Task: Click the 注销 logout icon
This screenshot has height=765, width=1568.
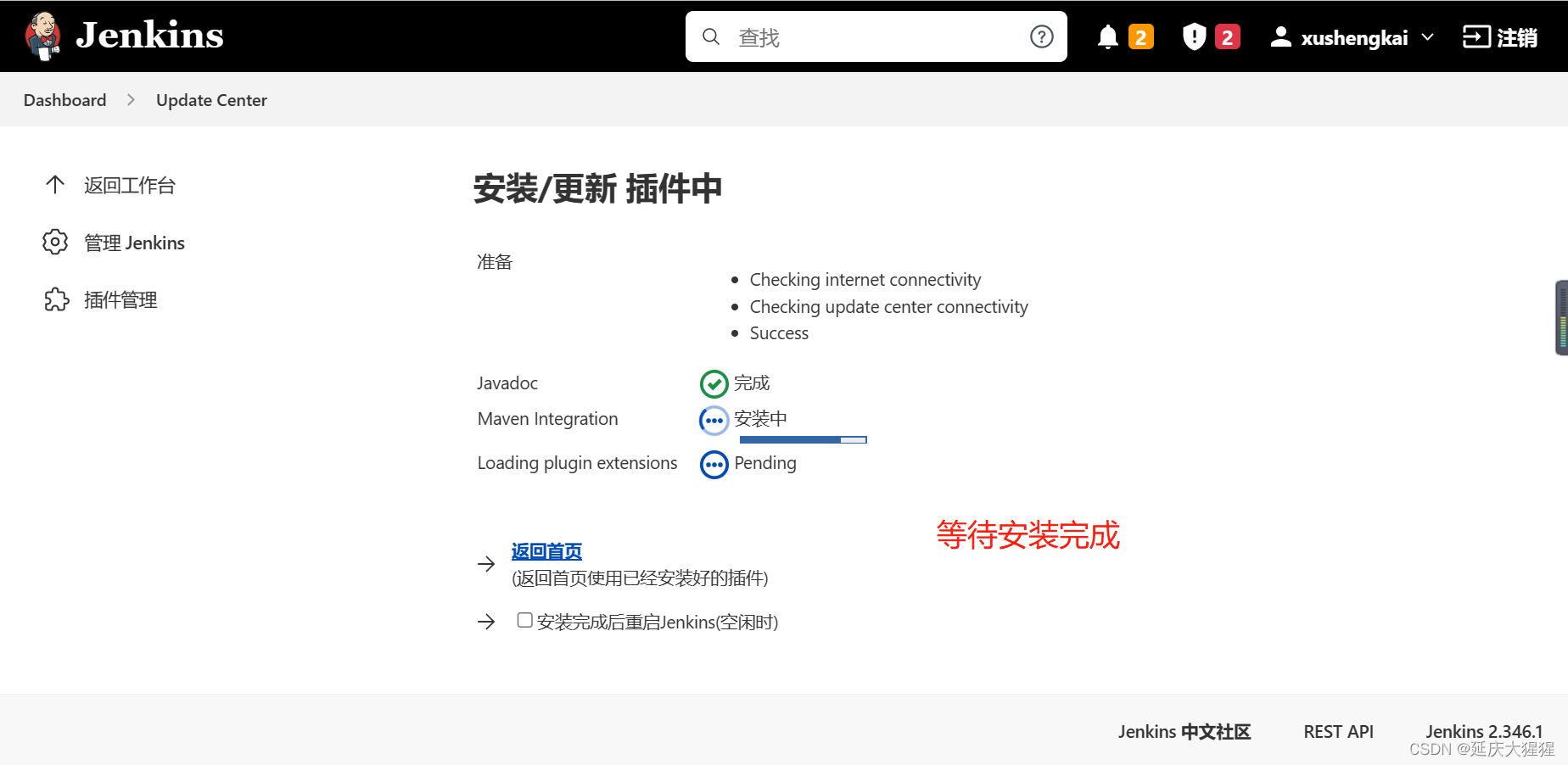Action: point(1476,36)
